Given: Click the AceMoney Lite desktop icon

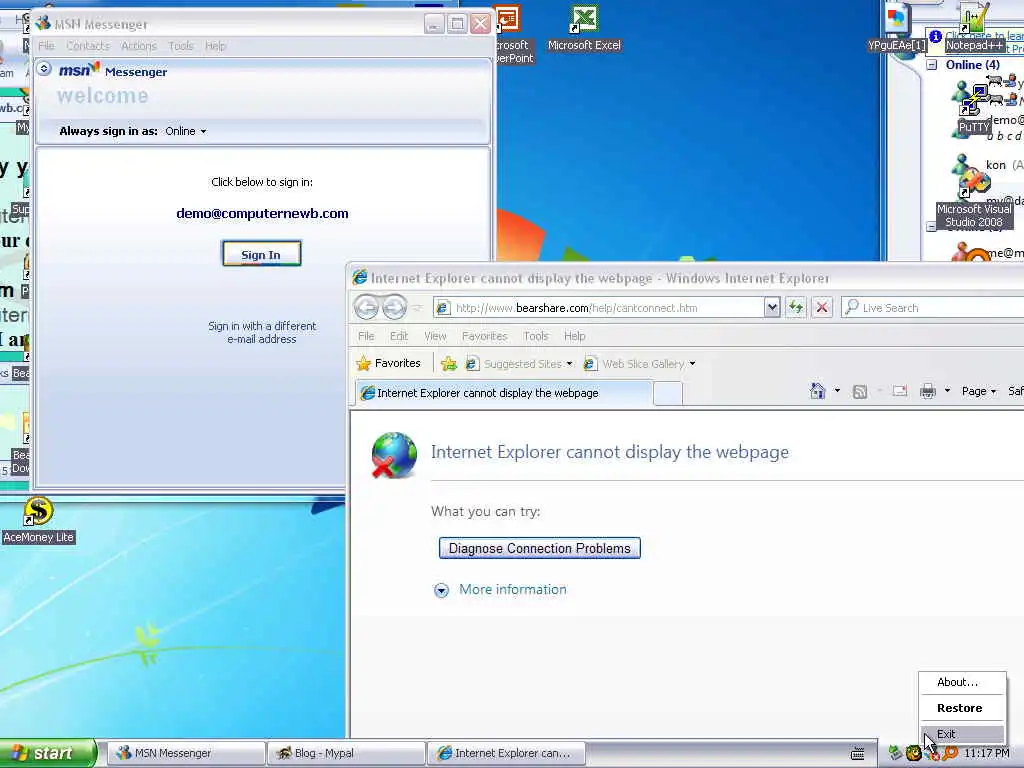Looking at the screenshot, I should point(38,520).
